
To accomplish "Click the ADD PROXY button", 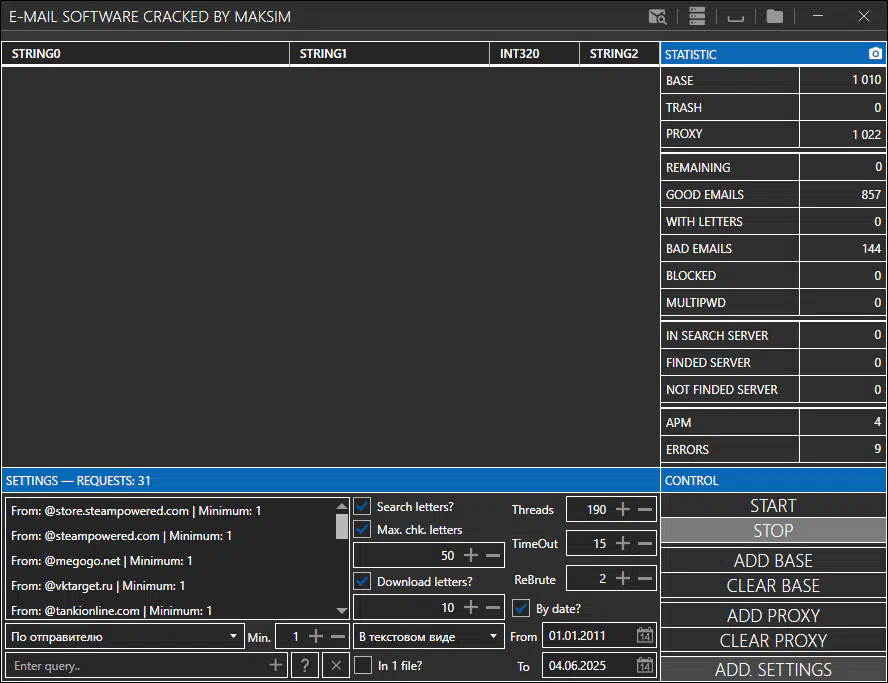I will [x=773, y=615].
